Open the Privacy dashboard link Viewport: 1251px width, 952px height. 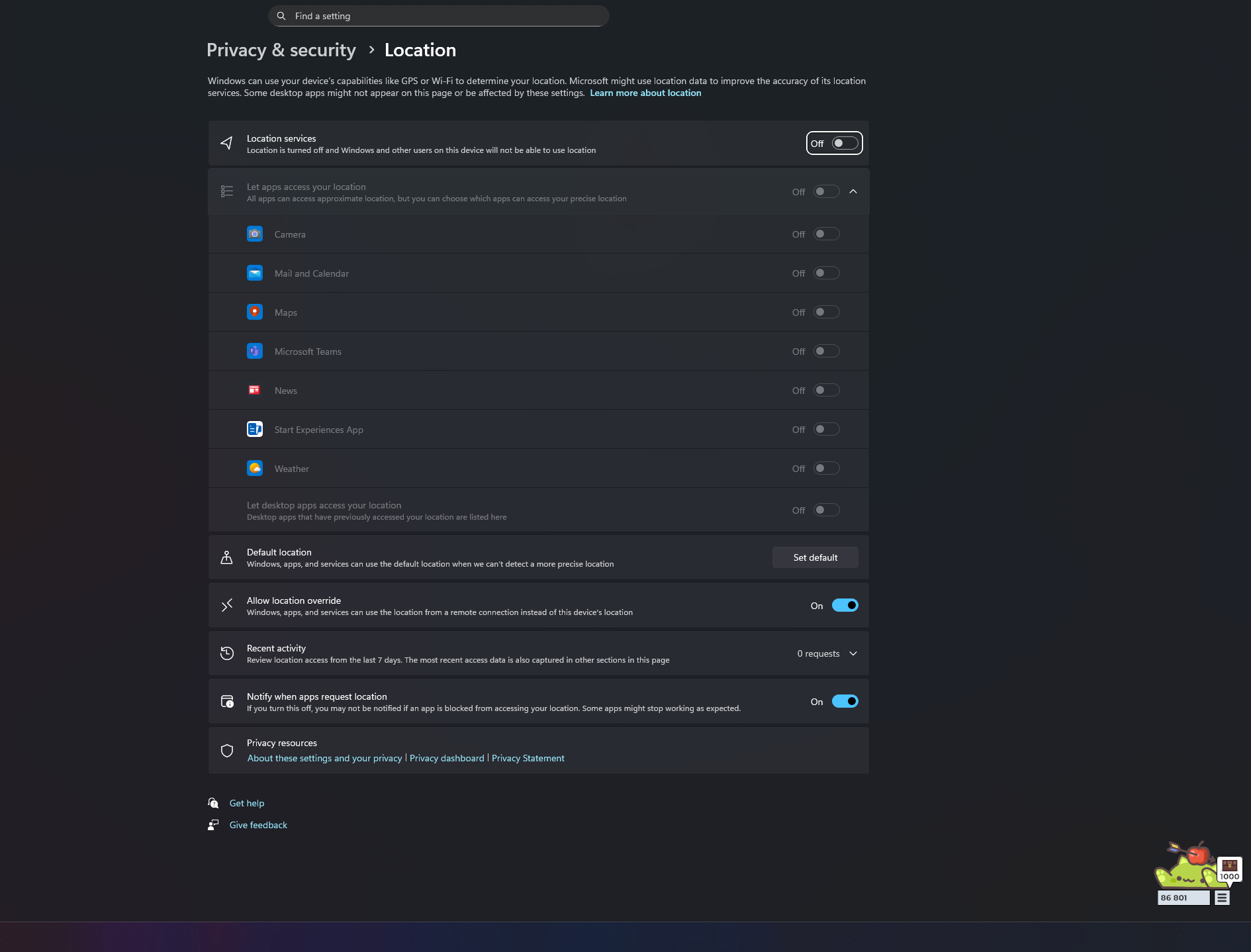click(447, 759)
